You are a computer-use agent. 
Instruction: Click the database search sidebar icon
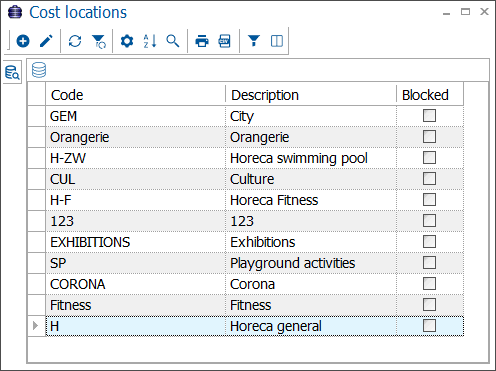[x=12, y=72]
